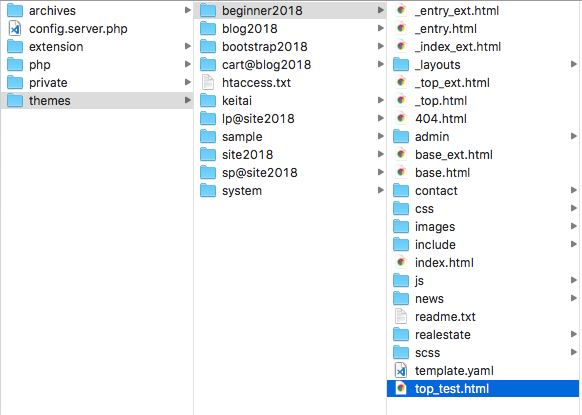Image resolution: width=582 pixels, height=415 pixels.
Task: Select the _entry_ext.html file
Action: coord(483,10)
